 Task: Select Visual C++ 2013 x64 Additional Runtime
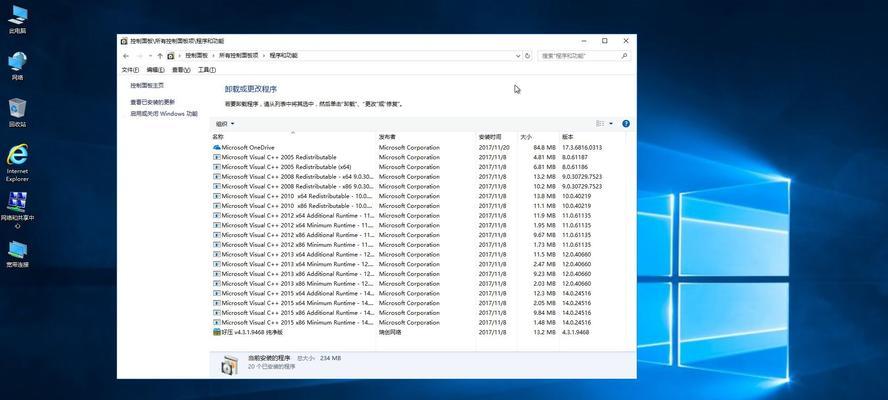419,254
